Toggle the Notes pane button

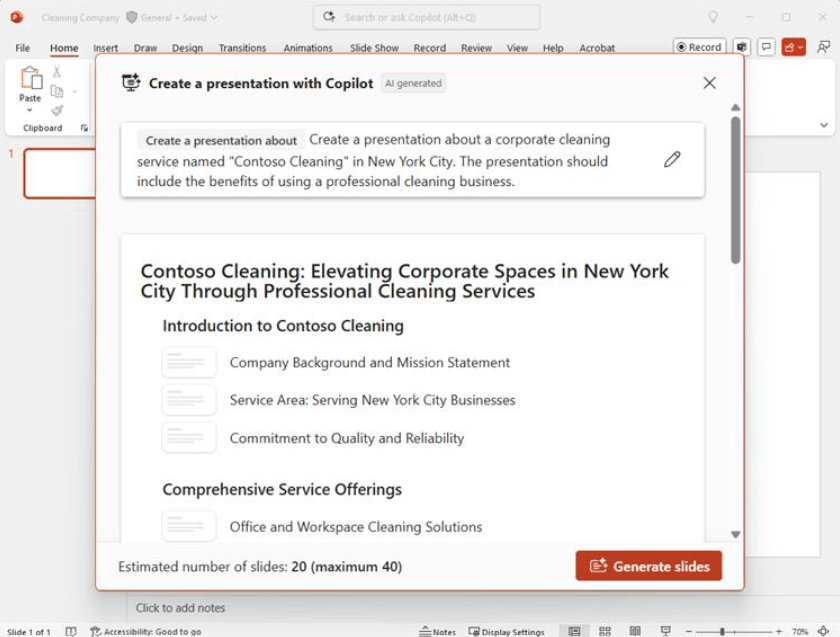point(437,632)
